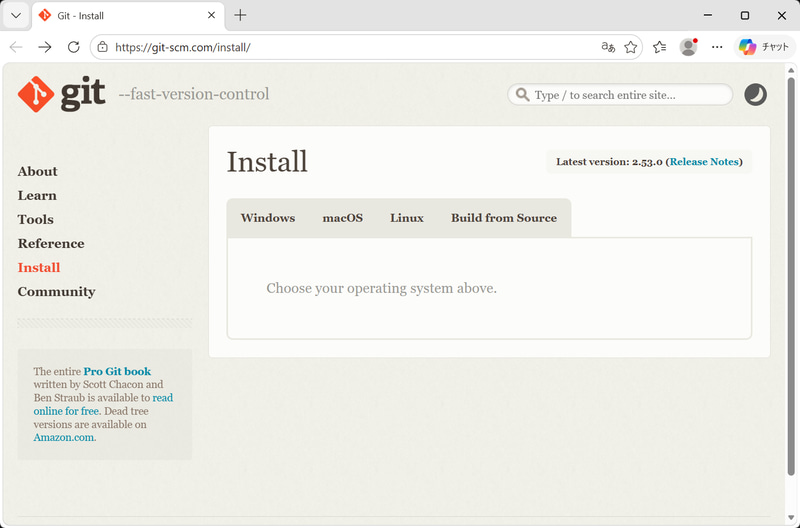Open About in sidebar
The width and height of the screenshot is (800, 528).
pos(37,171)
